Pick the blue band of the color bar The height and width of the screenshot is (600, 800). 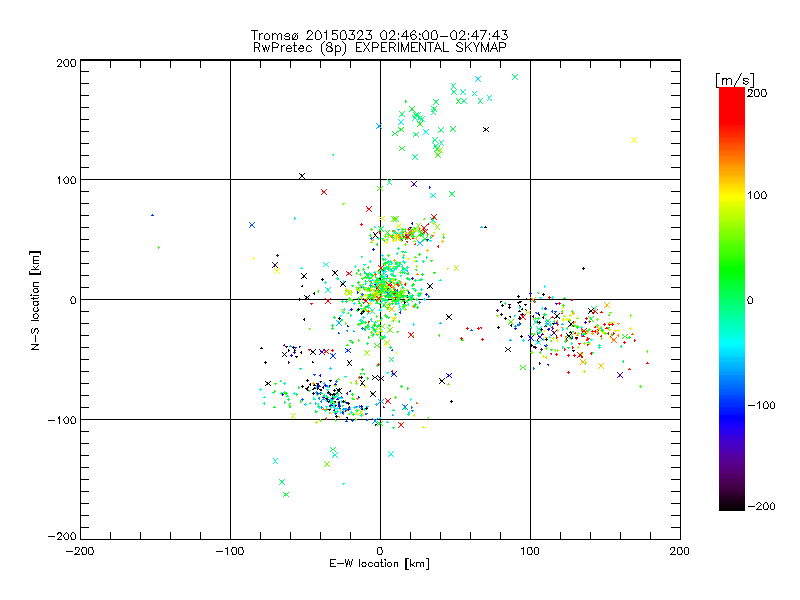(732, 416)
